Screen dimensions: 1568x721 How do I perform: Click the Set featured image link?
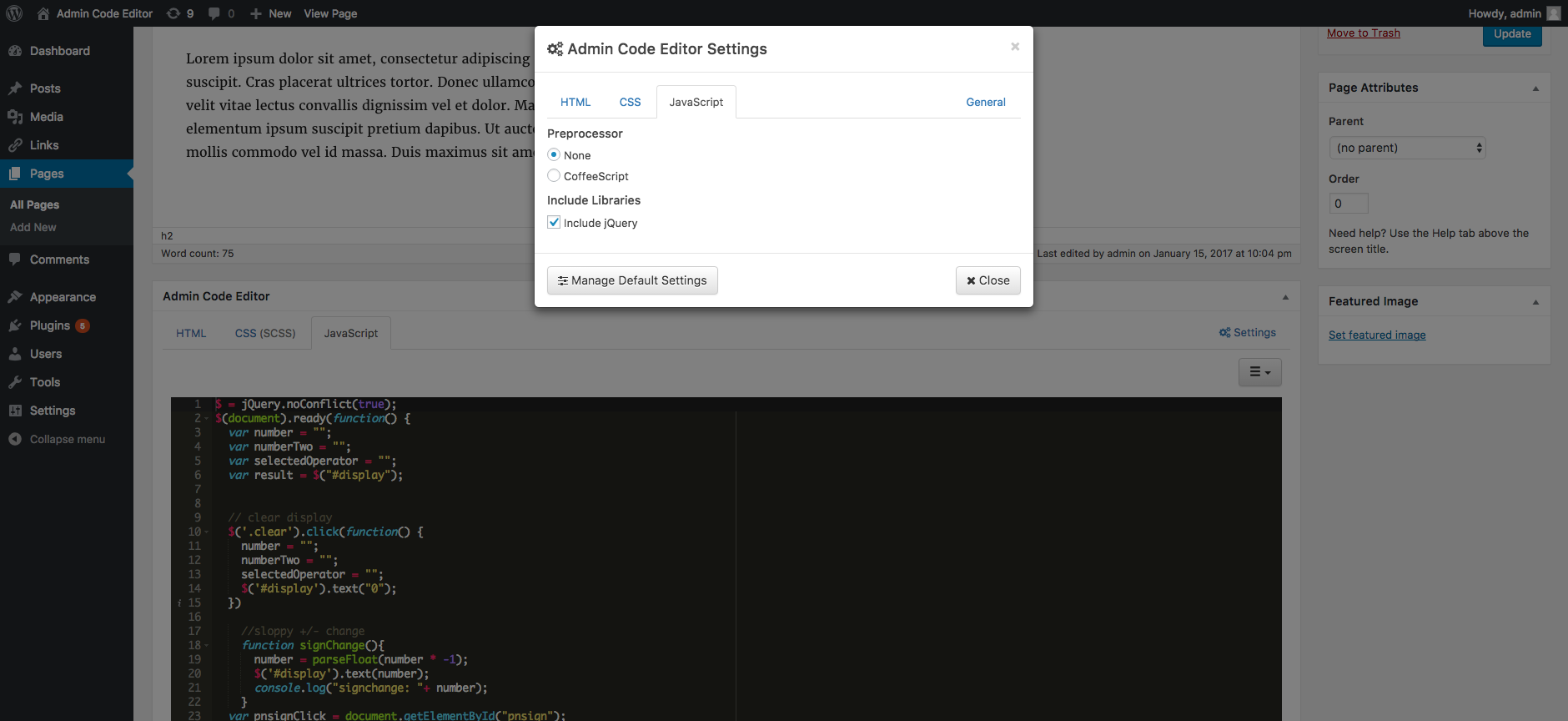tap(1377, 335)
